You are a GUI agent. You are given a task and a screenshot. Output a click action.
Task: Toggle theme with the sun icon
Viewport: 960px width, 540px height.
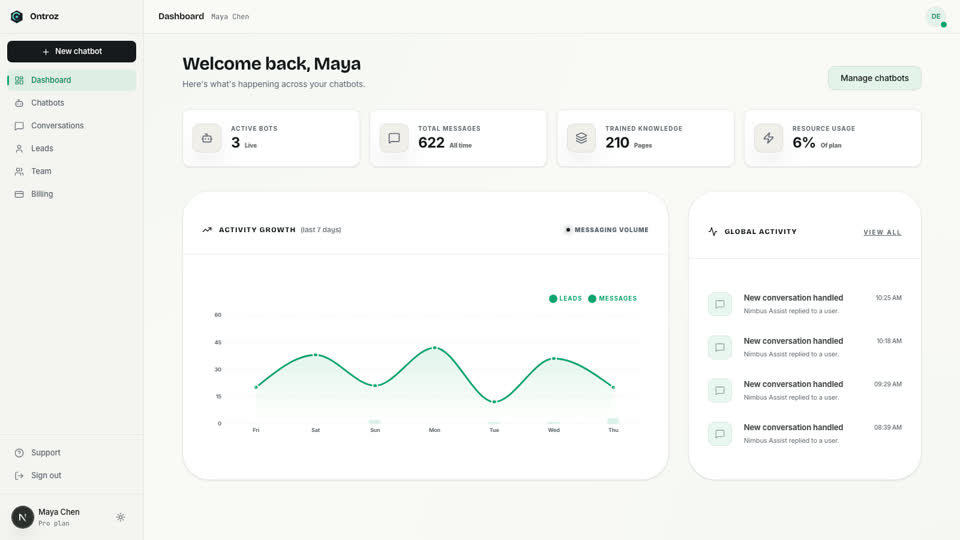click(121, 517)
